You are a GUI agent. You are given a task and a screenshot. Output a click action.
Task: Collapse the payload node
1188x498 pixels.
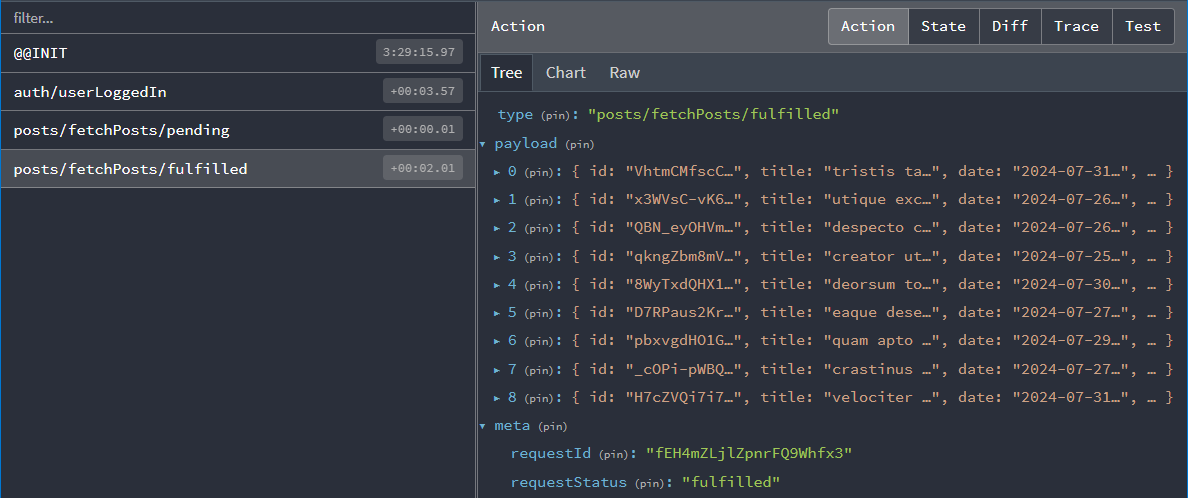coord(483,144)
